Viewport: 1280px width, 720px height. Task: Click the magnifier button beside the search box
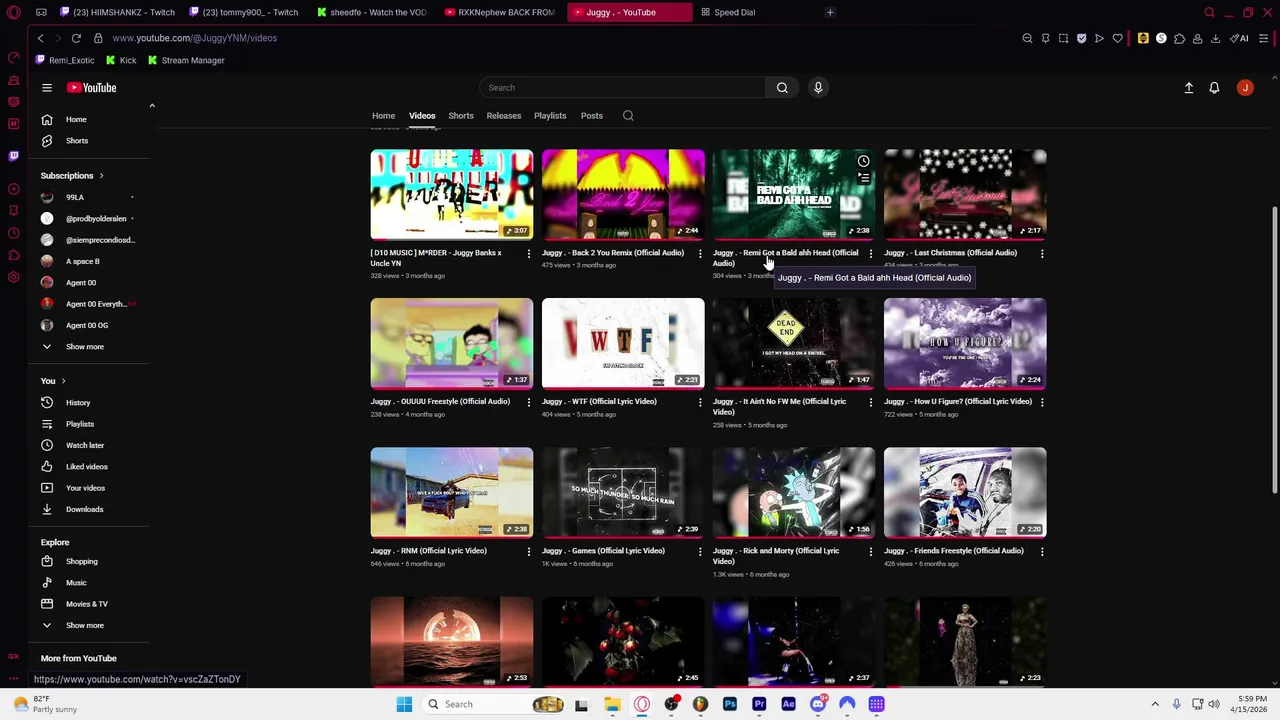(x=782, y=88)
